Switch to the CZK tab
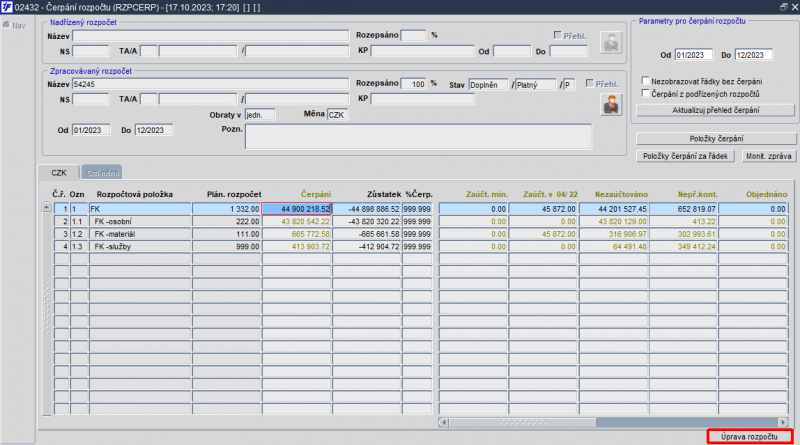The image size is (800, 445). click(59, 172)
